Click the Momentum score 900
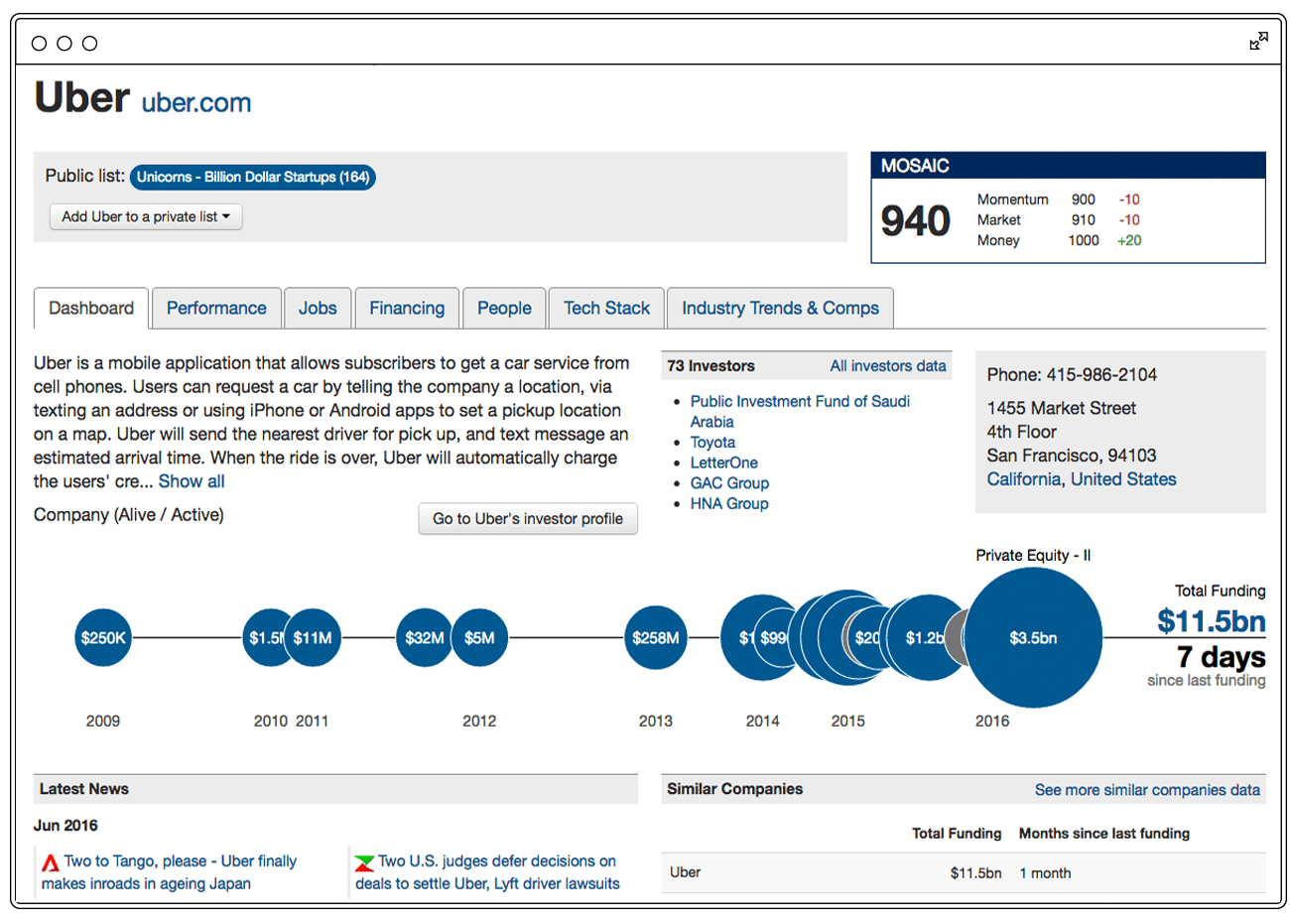Screen dimensions: 1290x924 click(1084, 199)
